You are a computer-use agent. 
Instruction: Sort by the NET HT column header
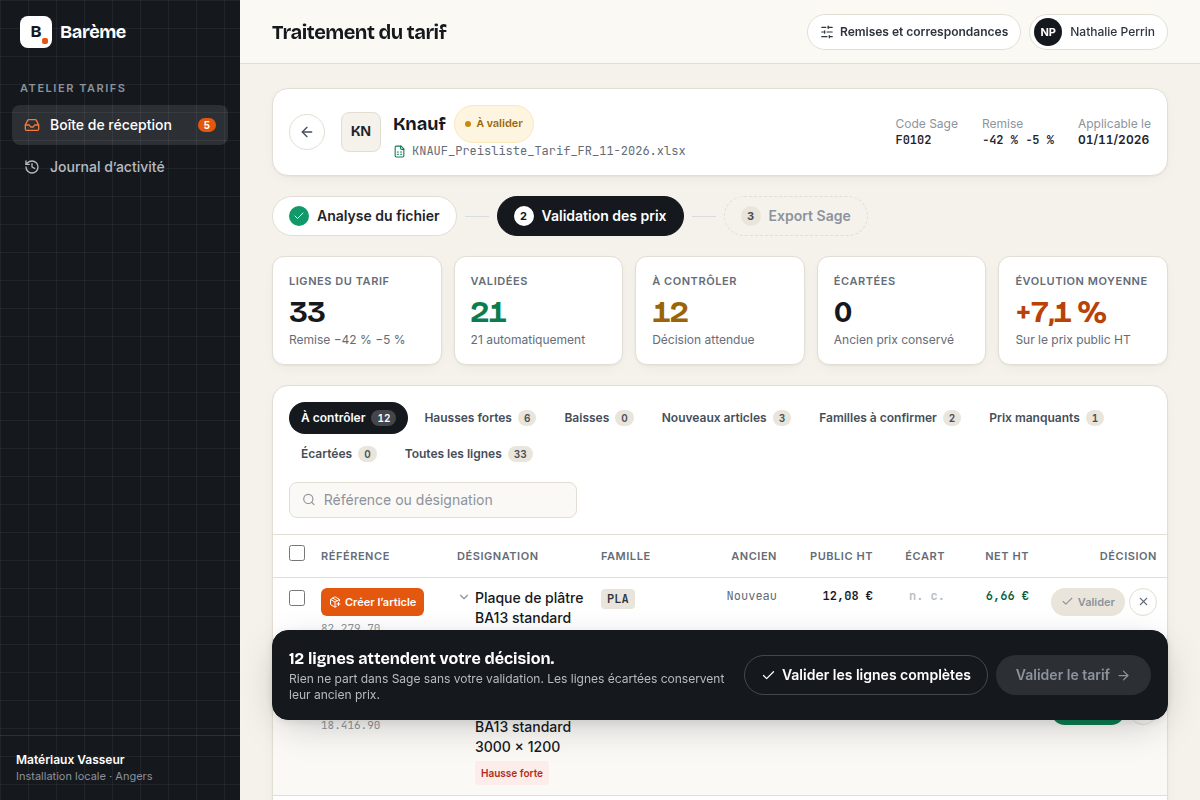tap(1007, 556)
